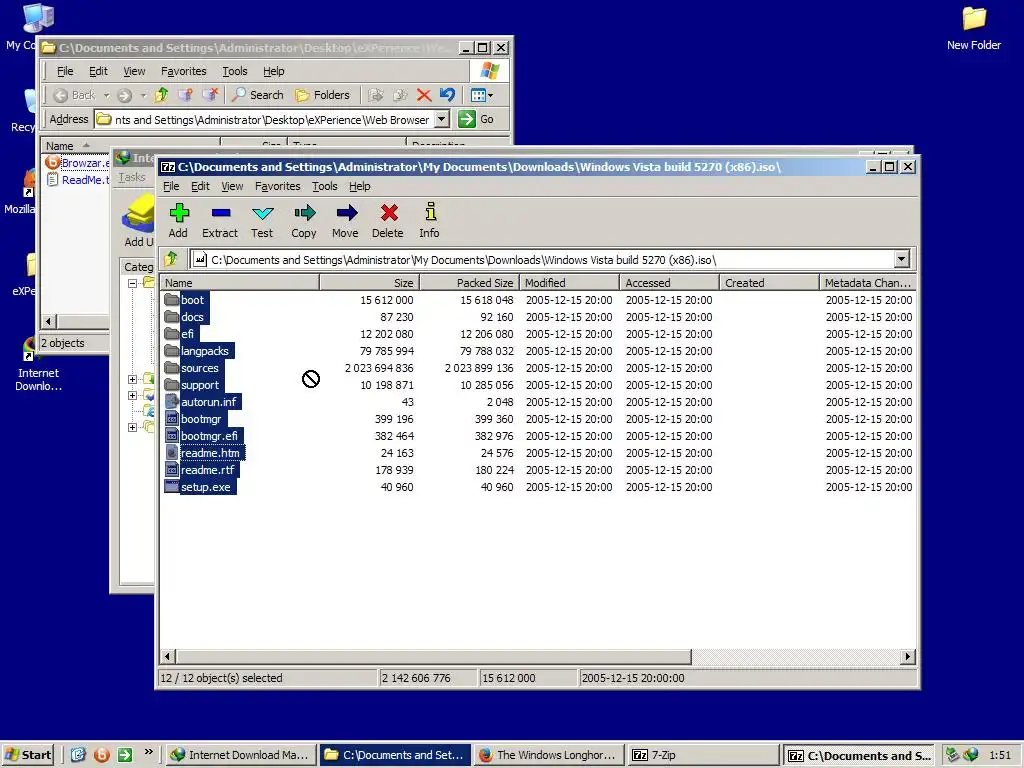Open New Folder on the desktop
This screenshot has height=768, width=1024.
974,28
